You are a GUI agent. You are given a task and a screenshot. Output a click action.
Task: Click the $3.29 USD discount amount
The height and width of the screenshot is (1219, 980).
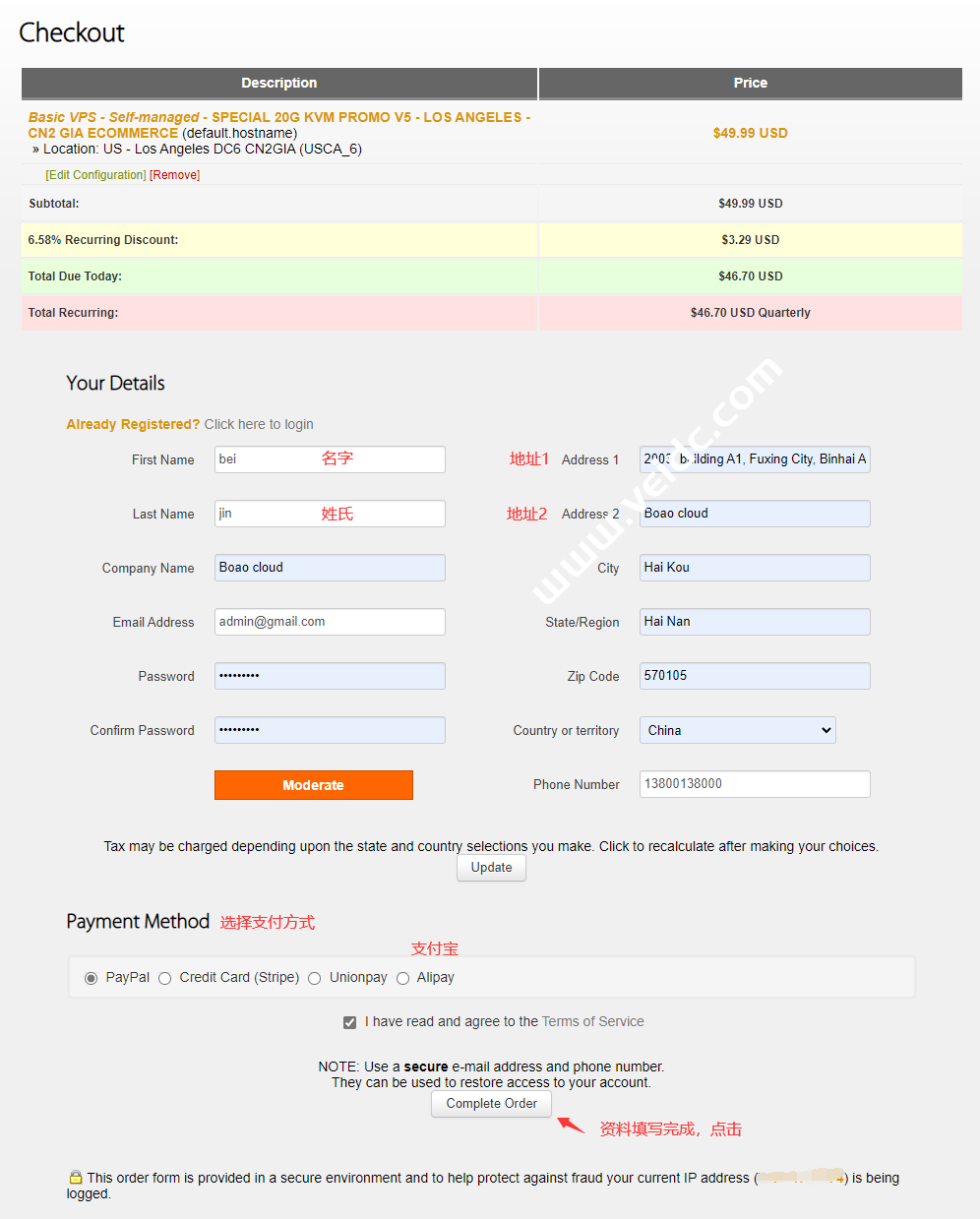pyautogui.click(x=751, y=240)
